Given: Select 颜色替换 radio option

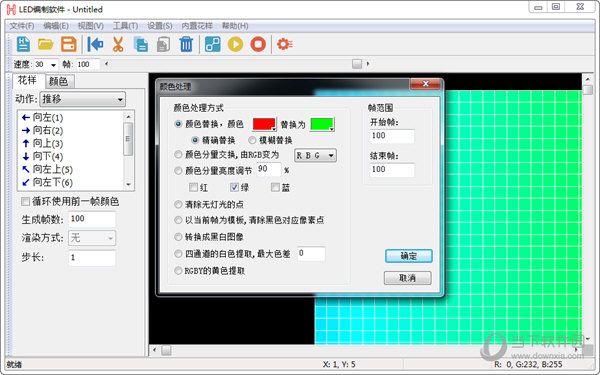Looking at the screenshot, I should click(x=178, y=124).
